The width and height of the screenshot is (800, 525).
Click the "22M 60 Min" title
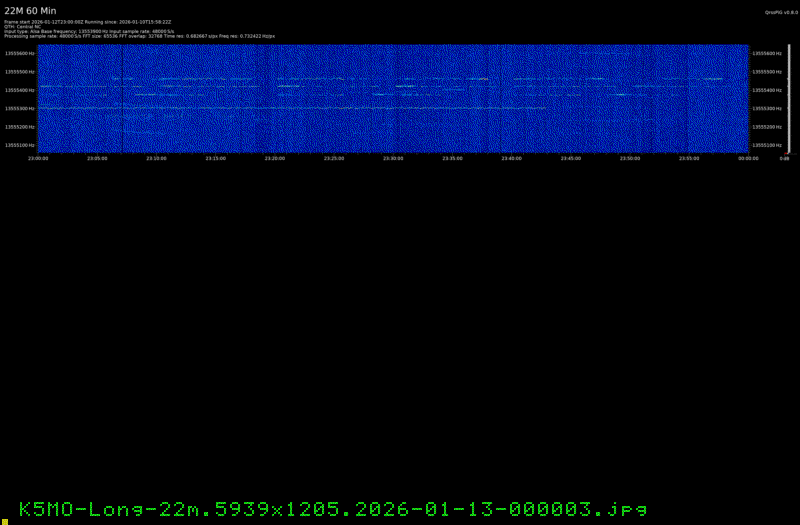click(31, 10)
